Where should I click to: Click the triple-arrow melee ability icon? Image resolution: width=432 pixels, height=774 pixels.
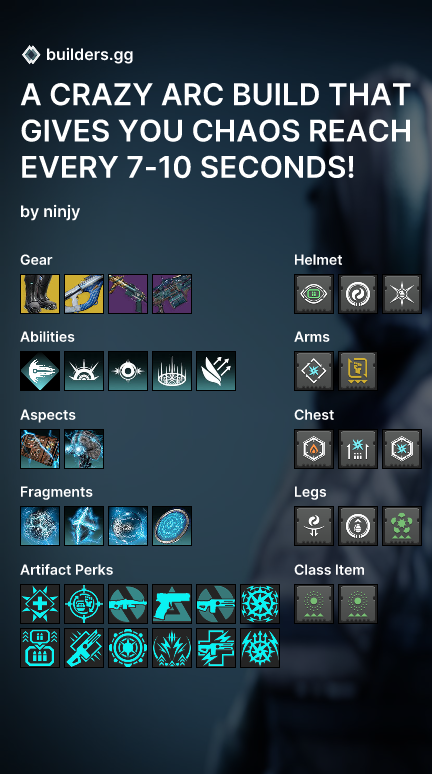click(x=216, y=371)
